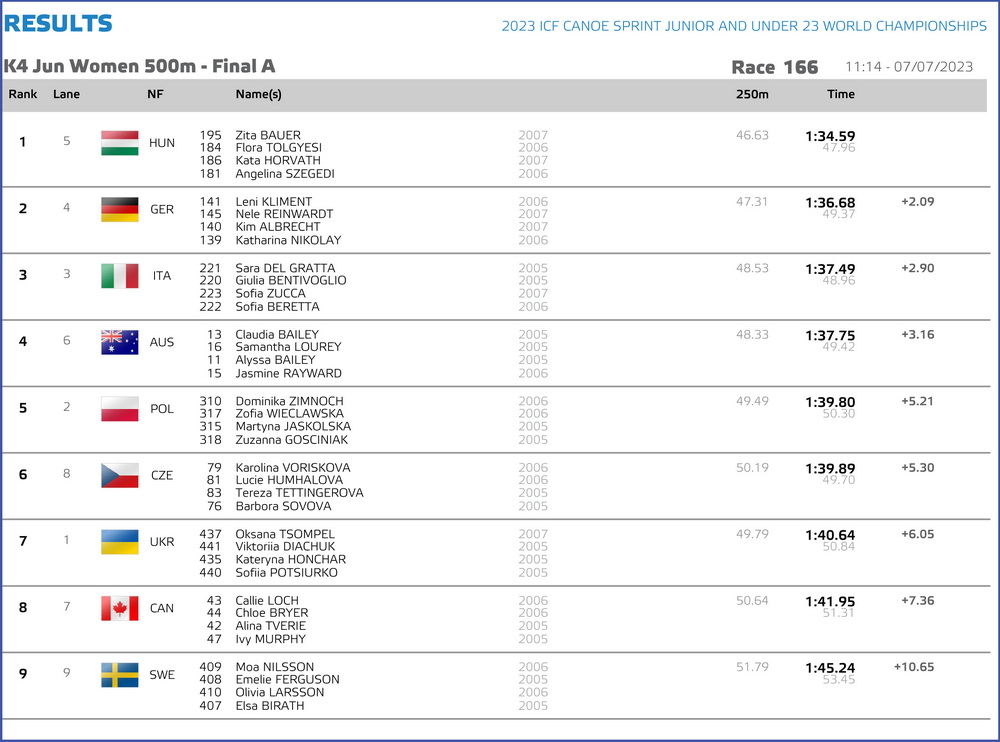Click the Germany flag icon
Screen dimensions: 1000x742
click(119, 209)
